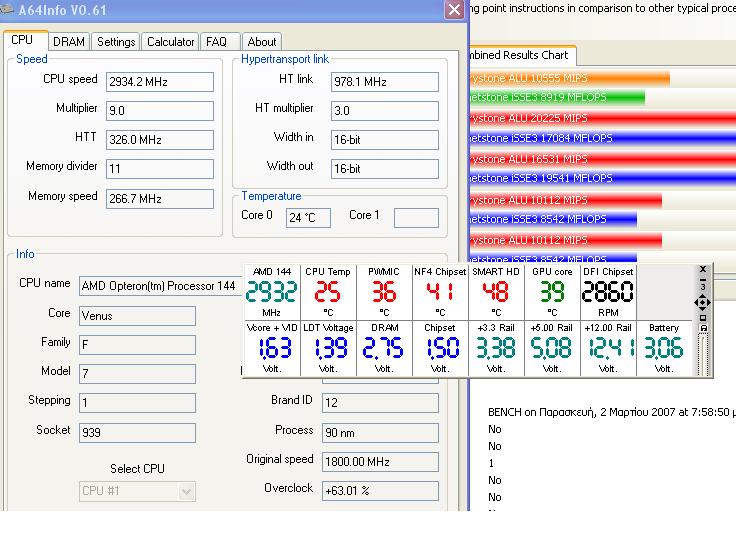Click the Core 0 temperature field 24 °C

pos(308,218)
